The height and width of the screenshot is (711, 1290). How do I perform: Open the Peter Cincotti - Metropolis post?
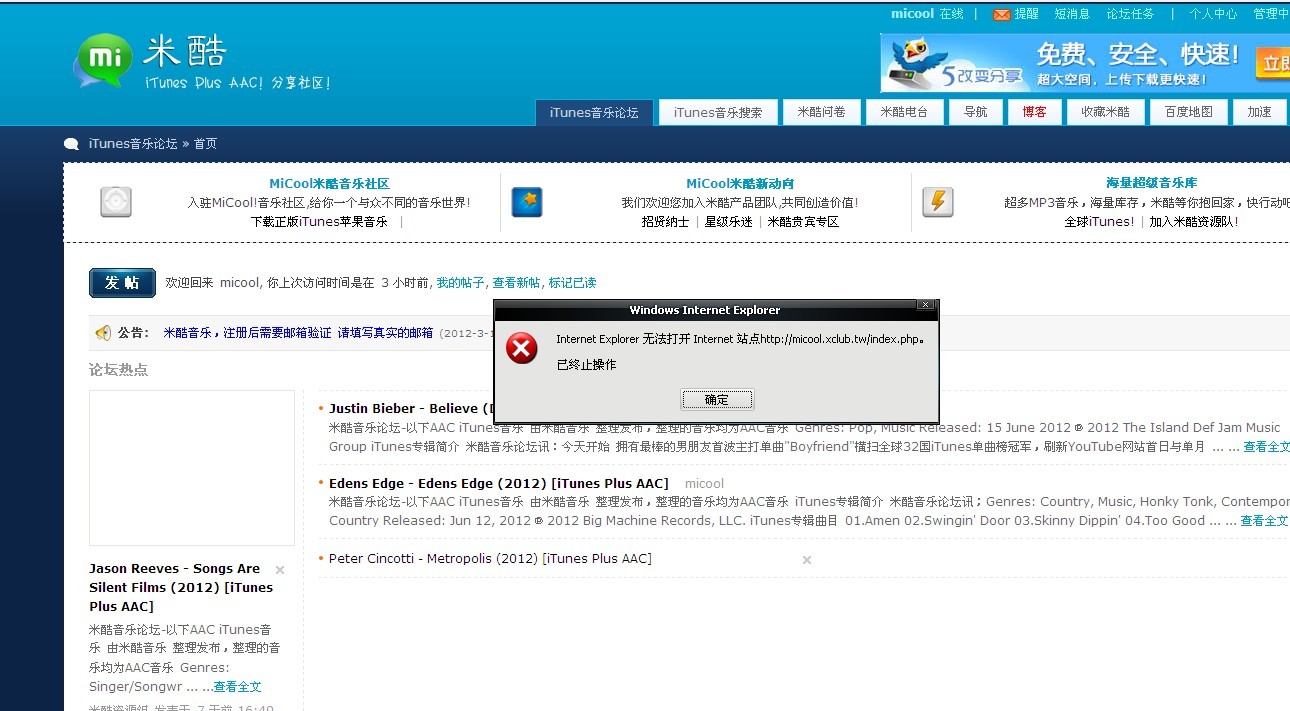point(490,559)
